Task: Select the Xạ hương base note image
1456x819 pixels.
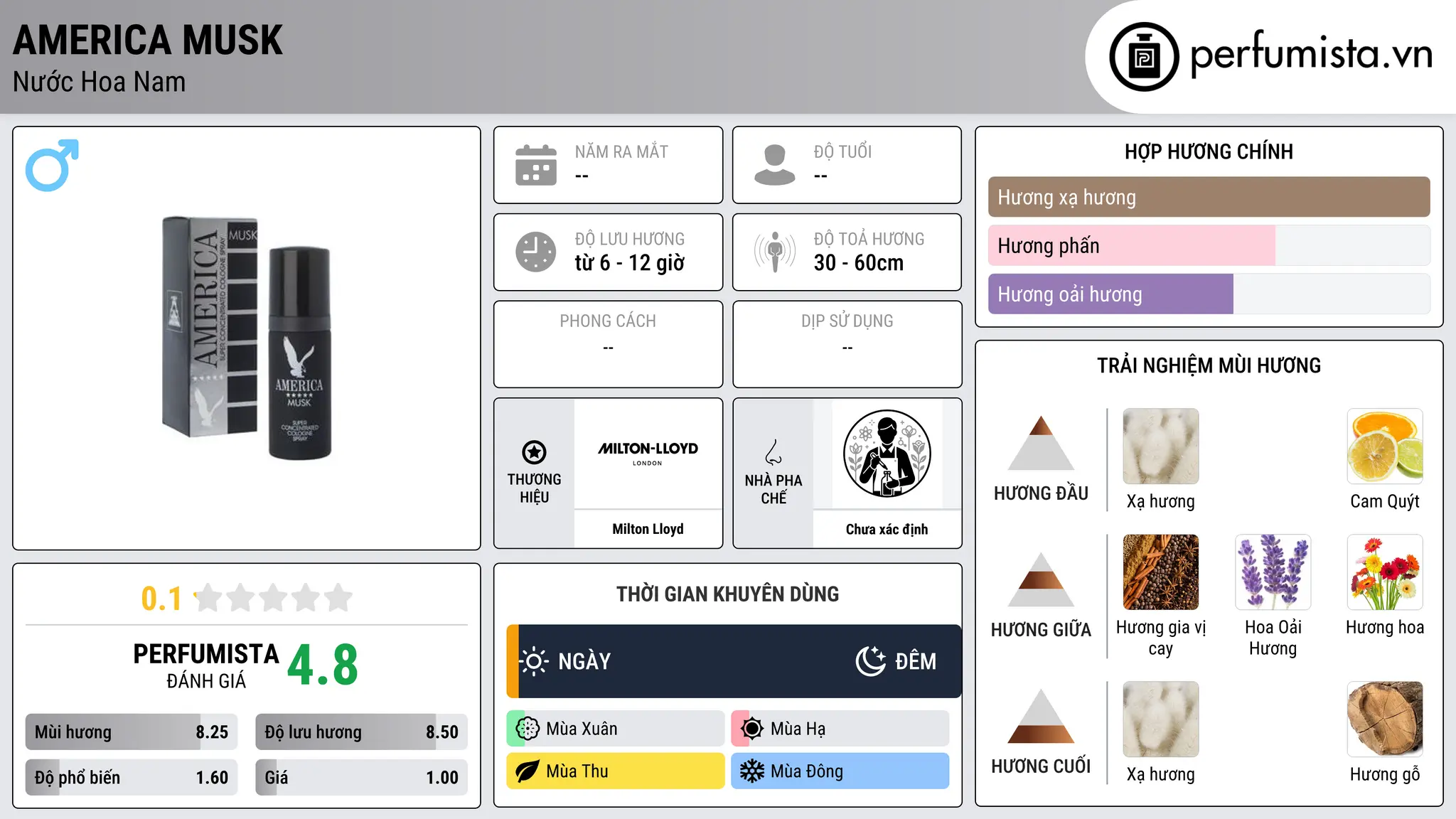Action: [x=1161, y=719]
